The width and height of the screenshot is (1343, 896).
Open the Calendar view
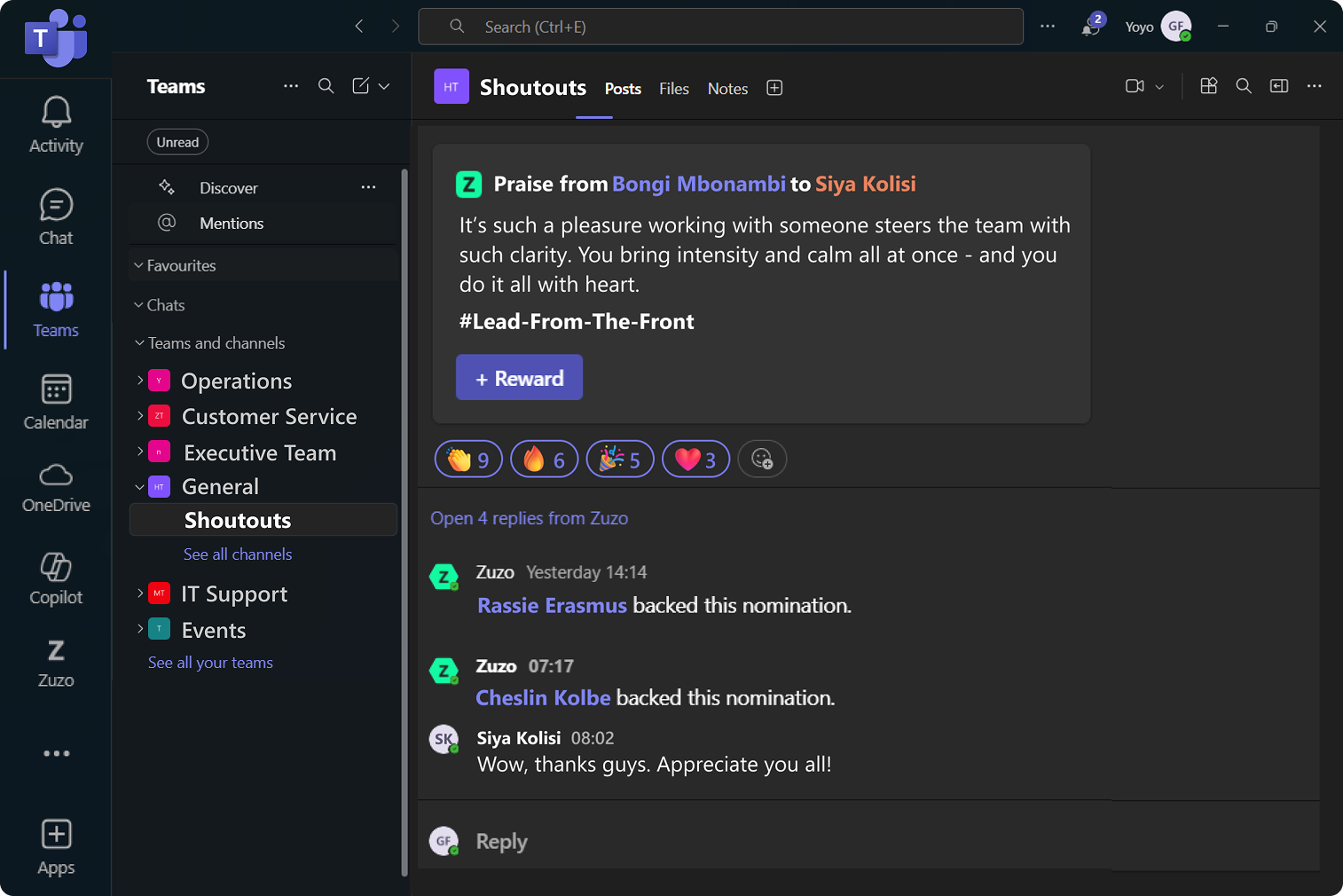click(56, 402)
